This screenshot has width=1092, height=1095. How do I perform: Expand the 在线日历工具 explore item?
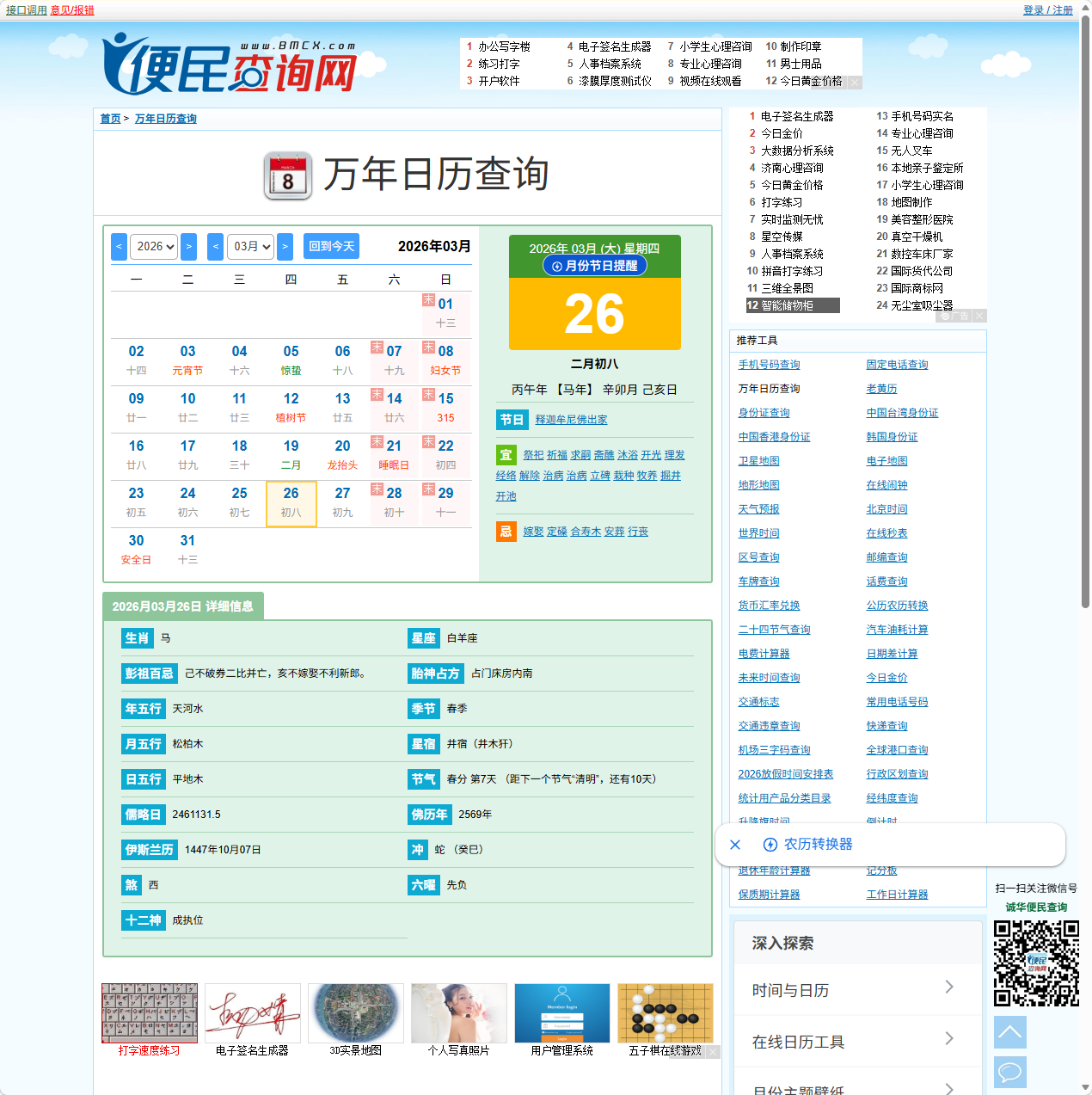(x=857, y=1042)
